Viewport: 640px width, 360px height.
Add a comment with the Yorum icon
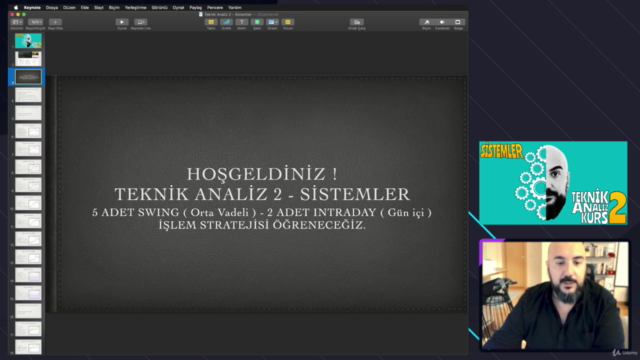tap(288, 22)
